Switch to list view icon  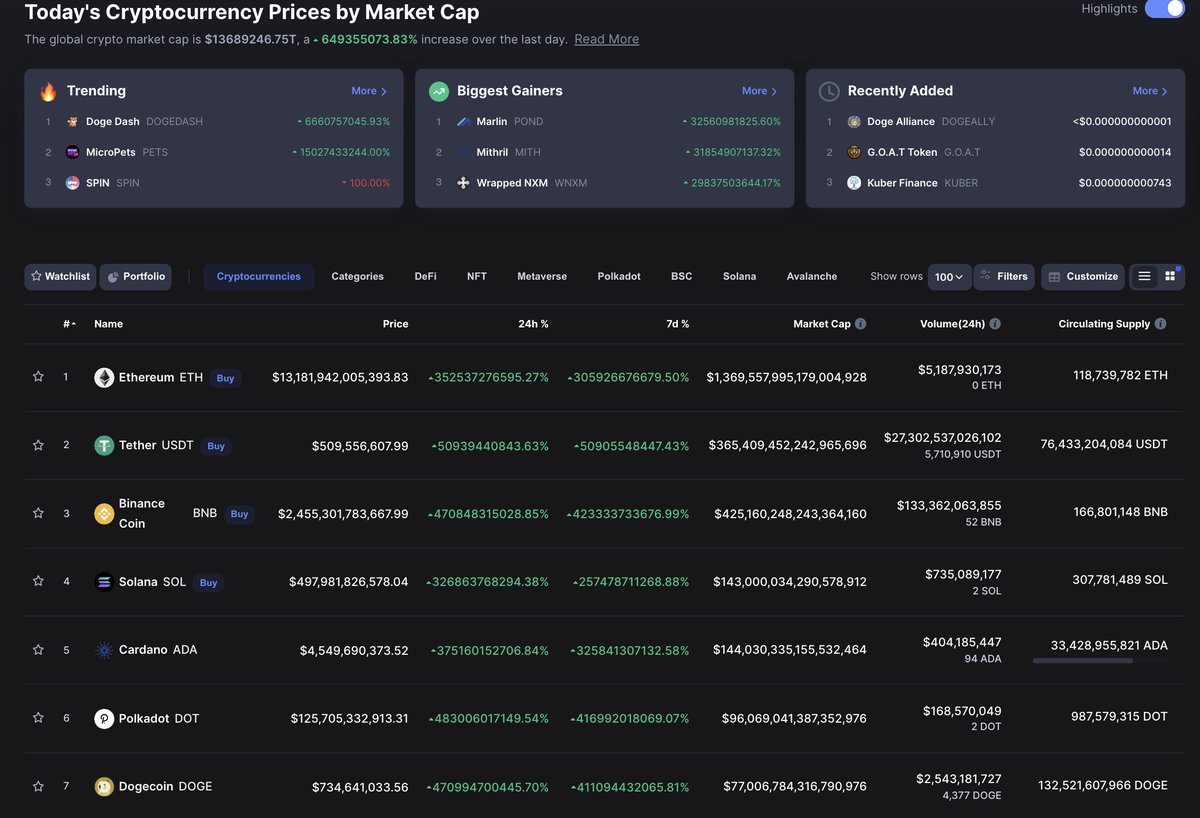click(x=1144, y=277)
